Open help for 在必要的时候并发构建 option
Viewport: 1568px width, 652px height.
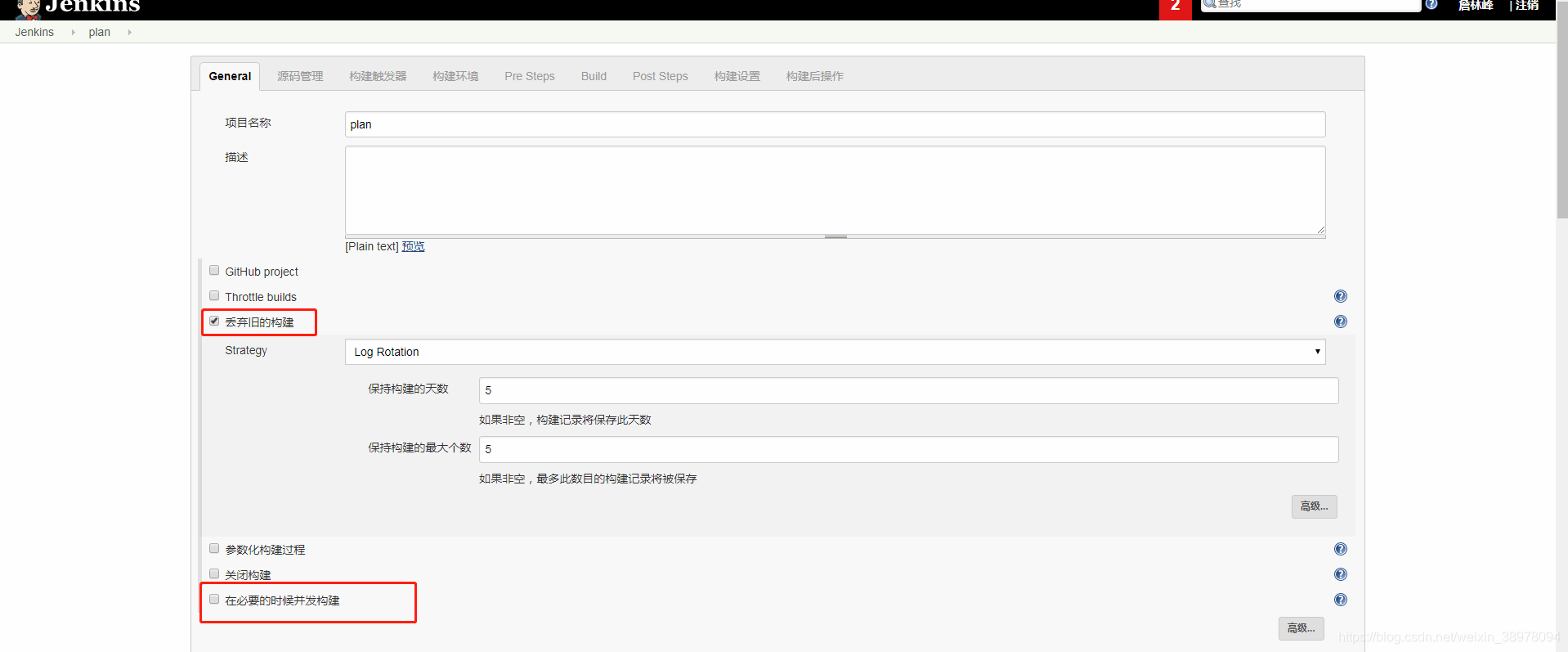point(1340,600)
